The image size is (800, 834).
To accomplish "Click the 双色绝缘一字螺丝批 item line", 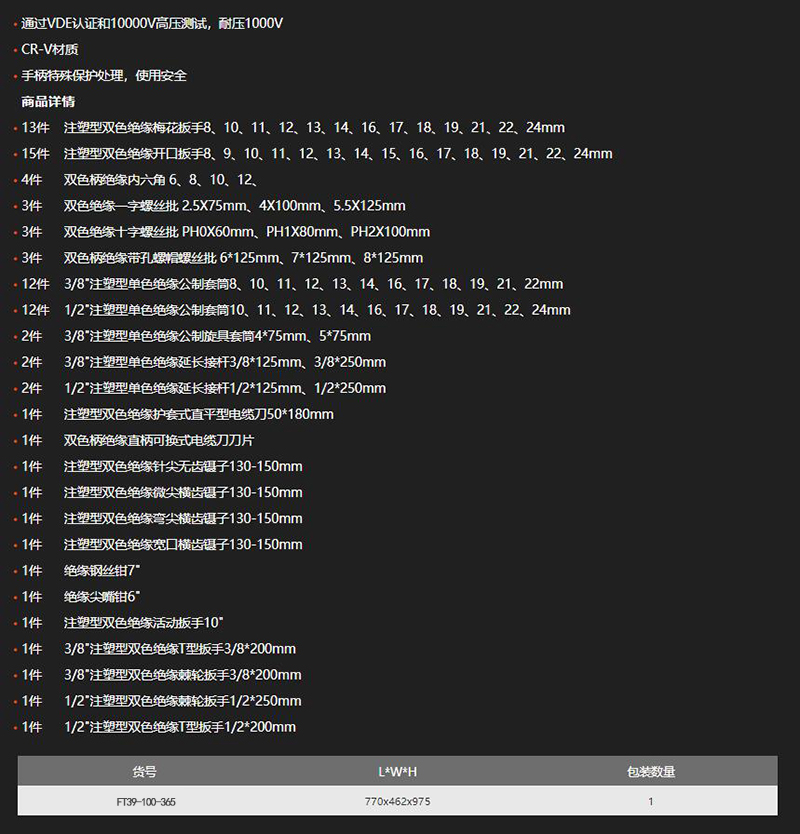I will 234,205.
